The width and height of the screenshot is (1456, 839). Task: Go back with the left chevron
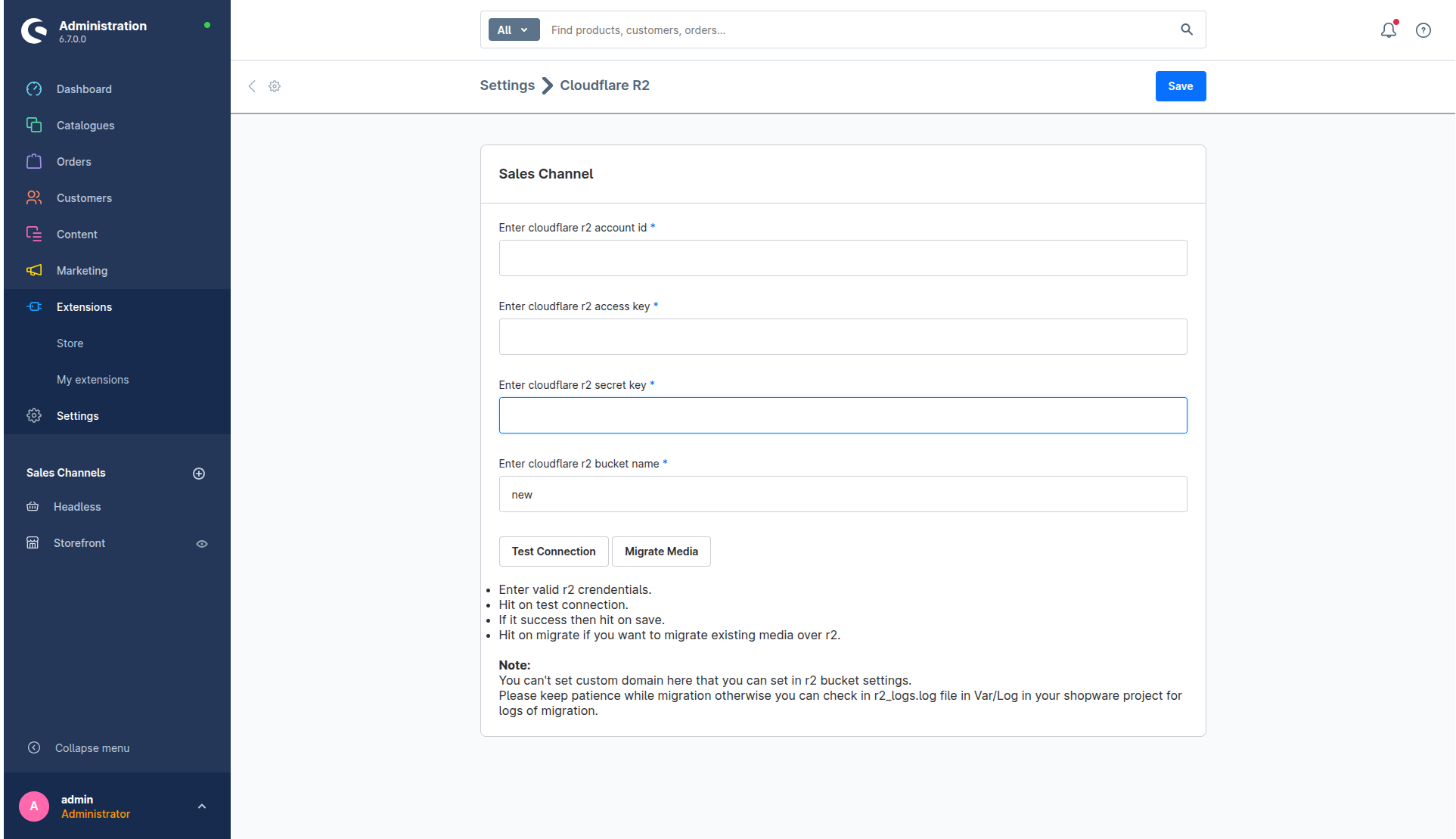(x=253, y=86)
